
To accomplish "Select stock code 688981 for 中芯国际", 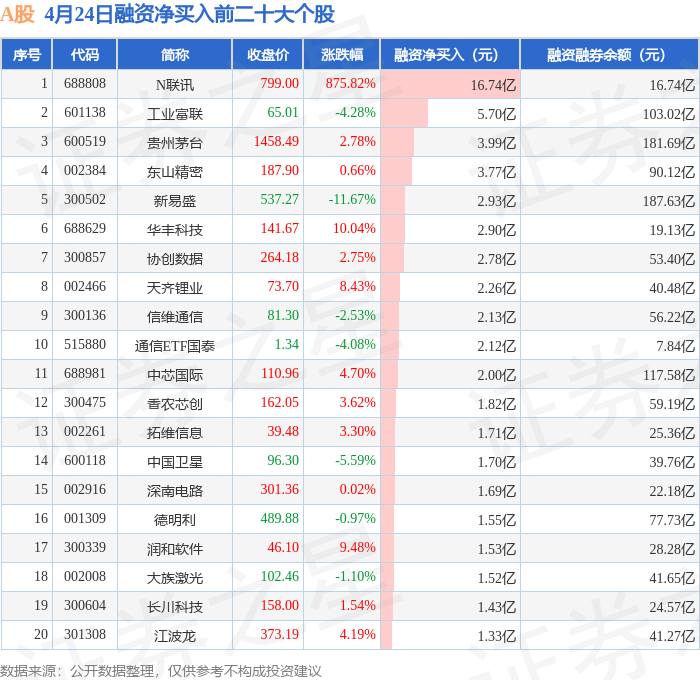I will click(85, 373).
